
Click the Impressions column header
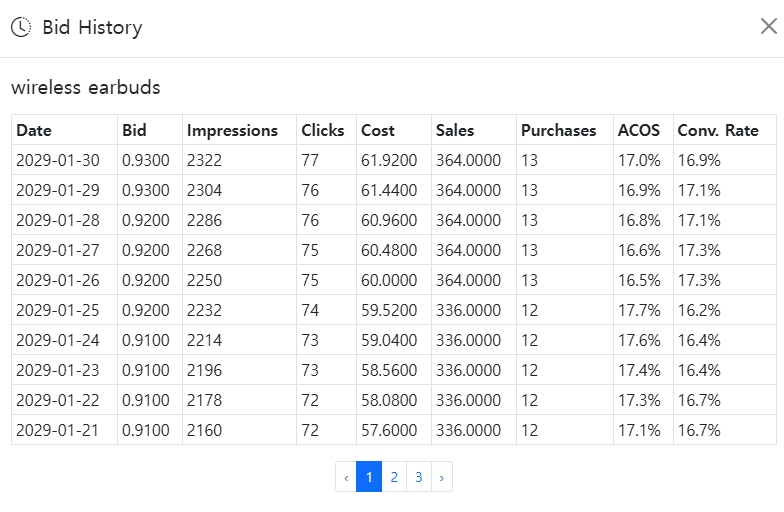point(232,130)
